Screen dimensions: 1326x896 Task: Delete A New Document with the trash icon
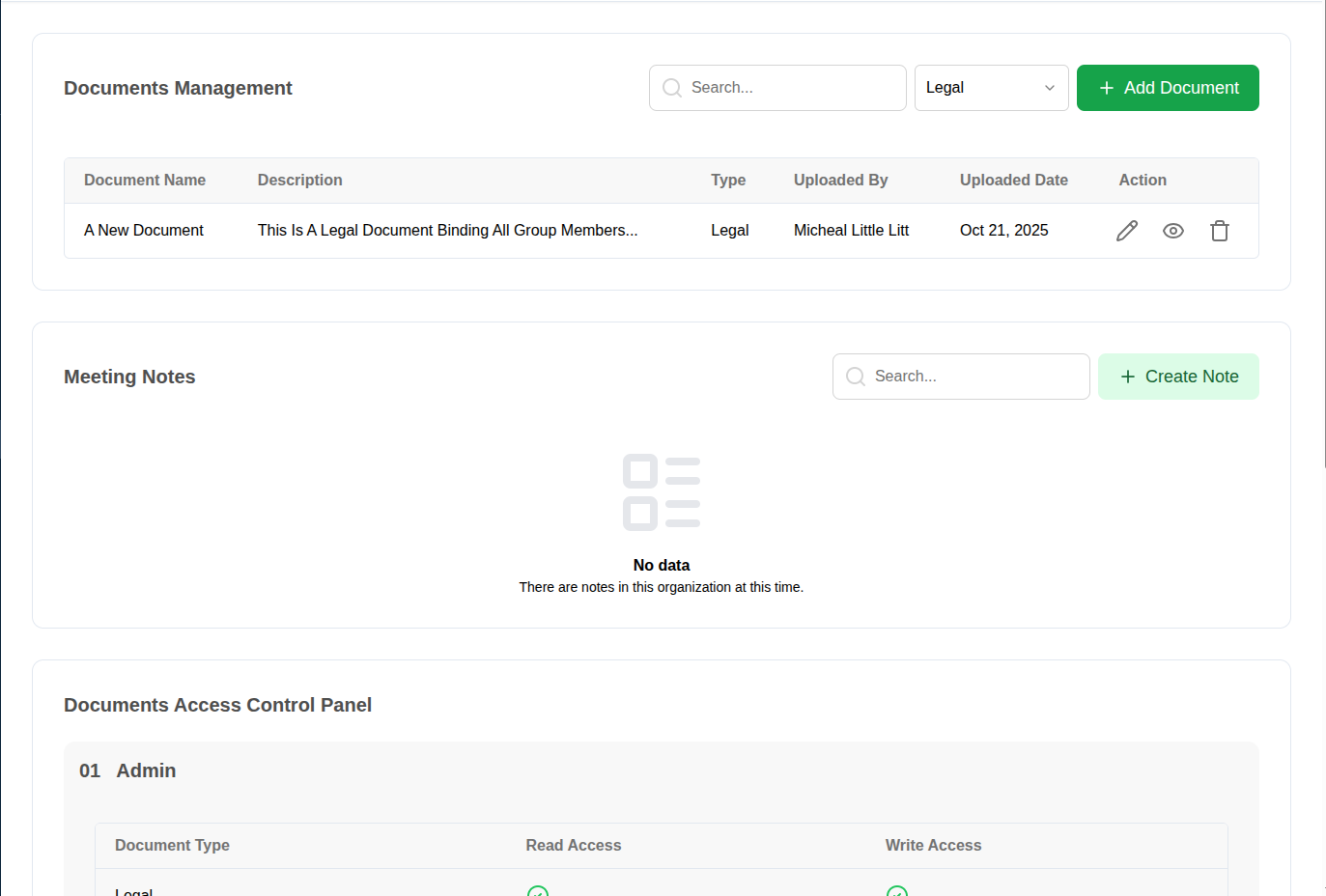click(1220, 231)
